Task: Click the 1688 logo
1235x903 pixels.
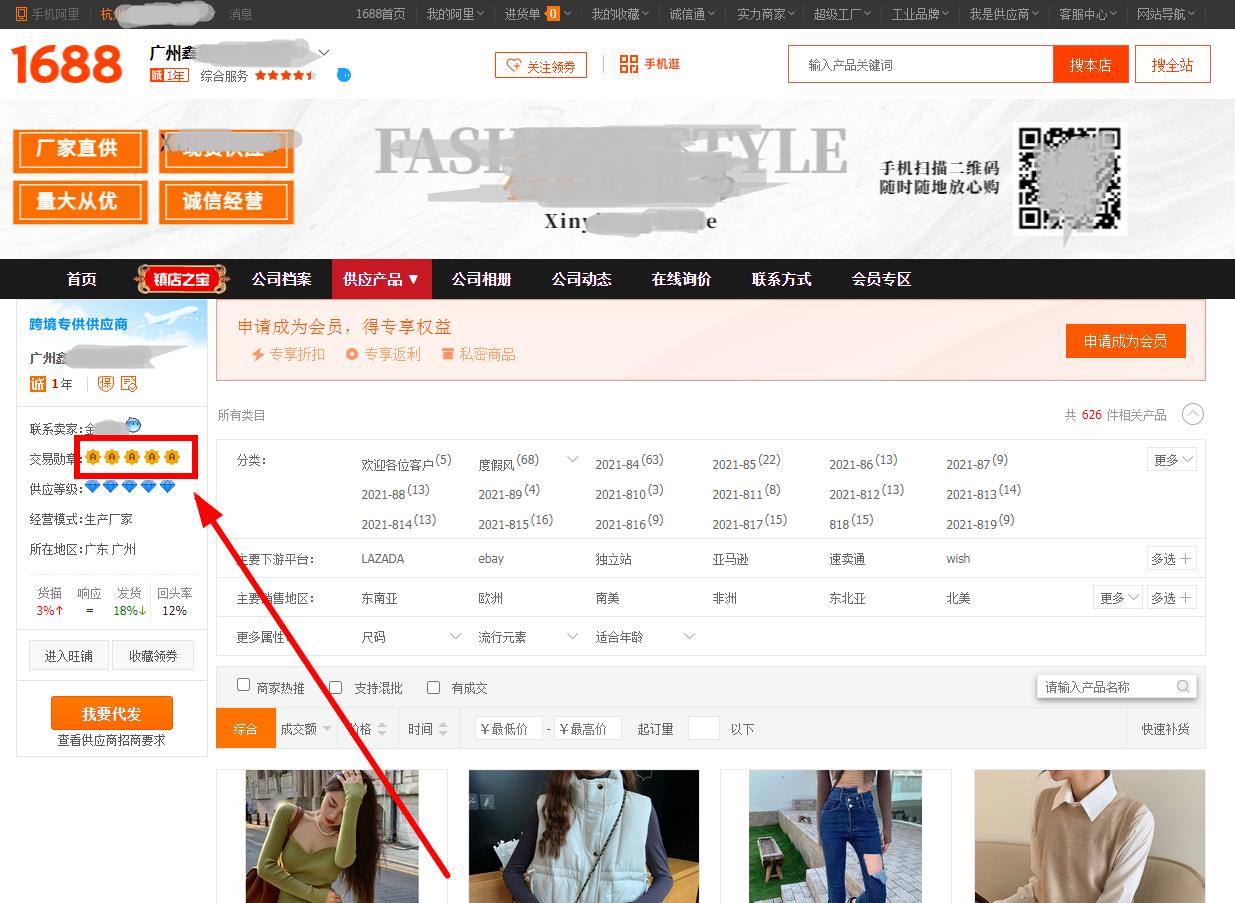Action: tap(66, 64)
